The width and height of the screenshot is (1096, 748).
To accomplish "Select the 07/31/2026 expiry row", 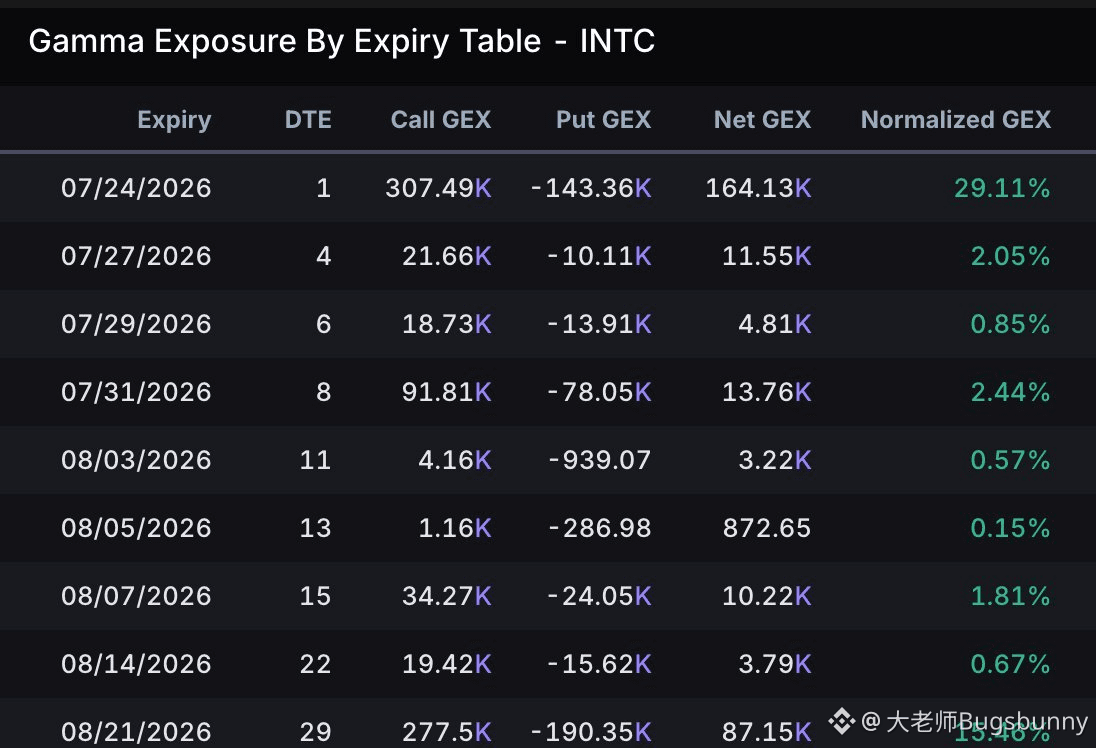I will pos(548,392).
